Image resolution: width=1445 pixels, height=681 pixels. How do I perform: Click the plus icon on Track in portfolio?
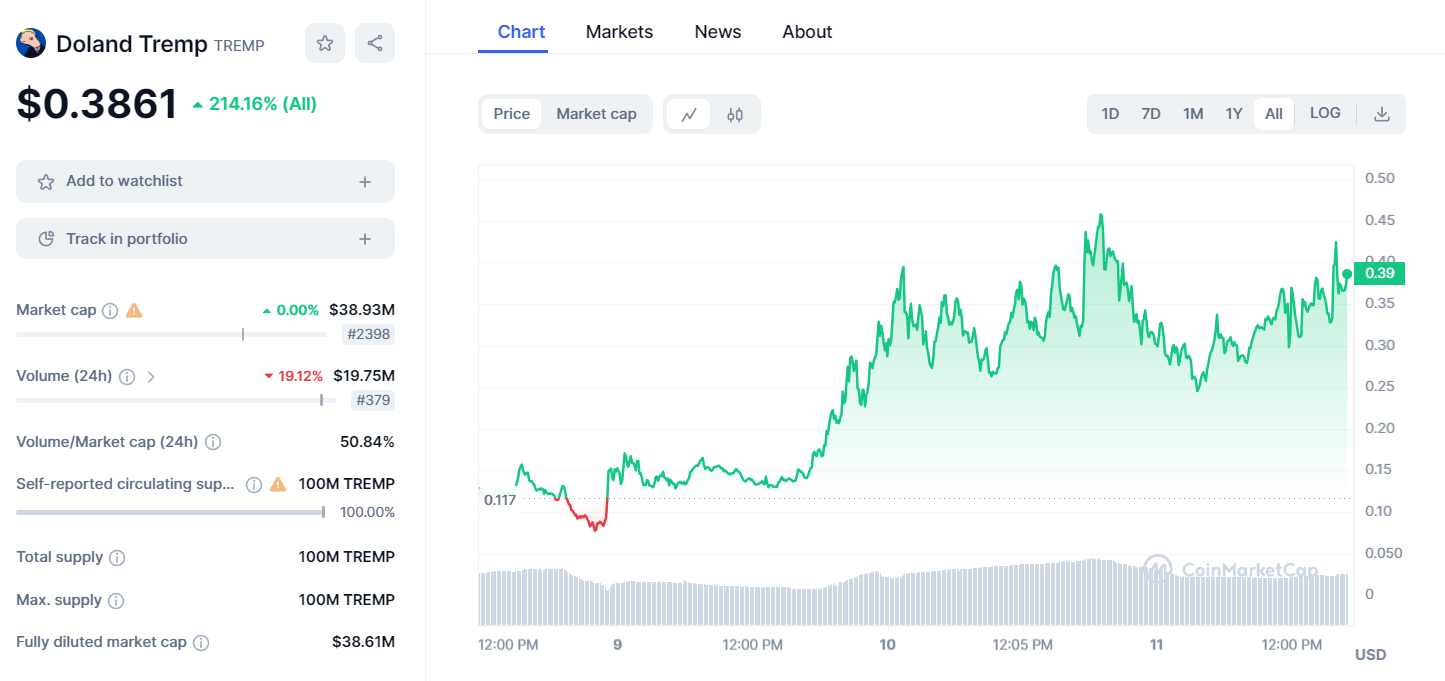click(365, 239)
